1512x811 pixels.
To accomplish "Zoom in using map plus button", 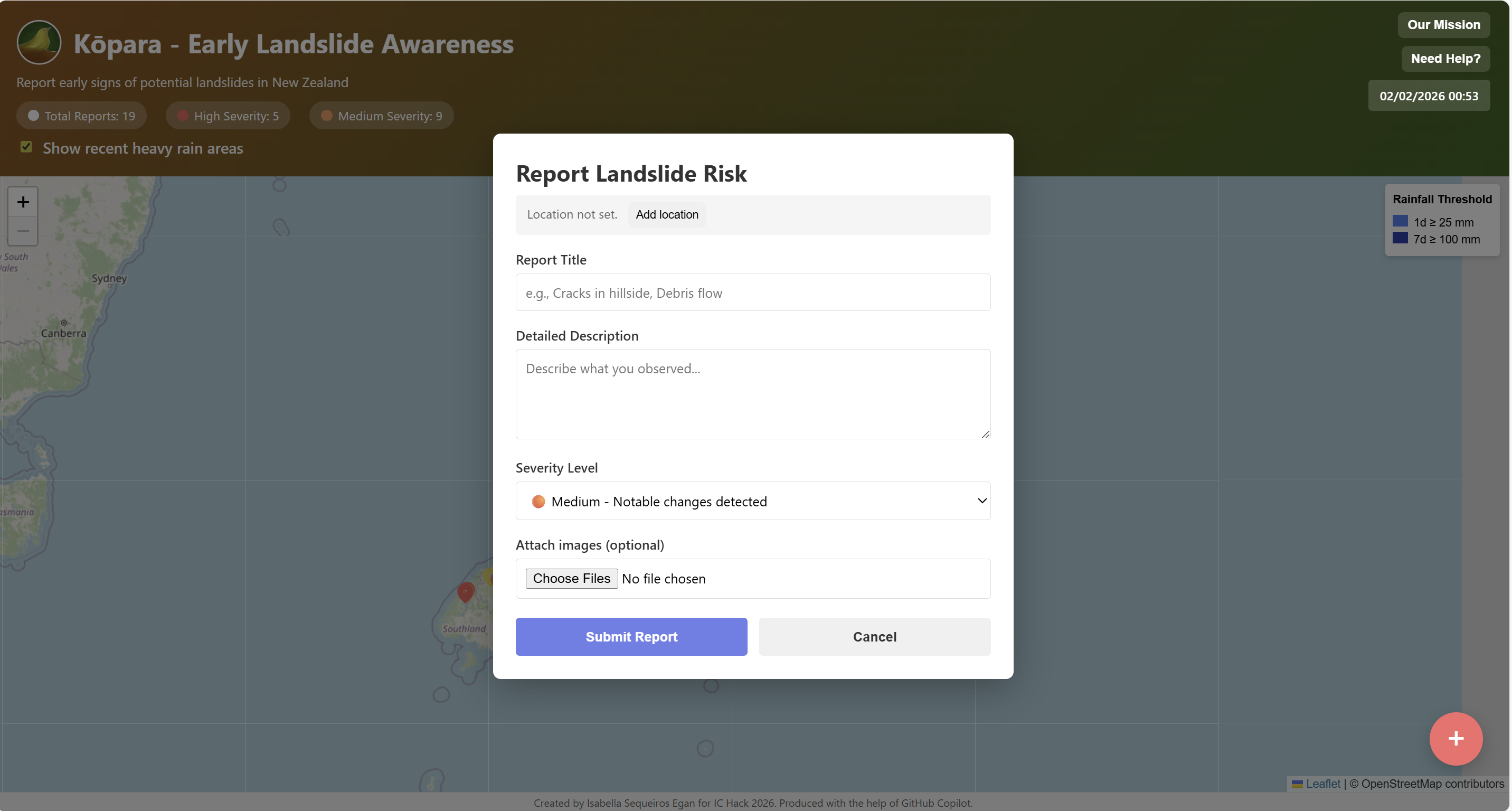I will click(23, 202).
